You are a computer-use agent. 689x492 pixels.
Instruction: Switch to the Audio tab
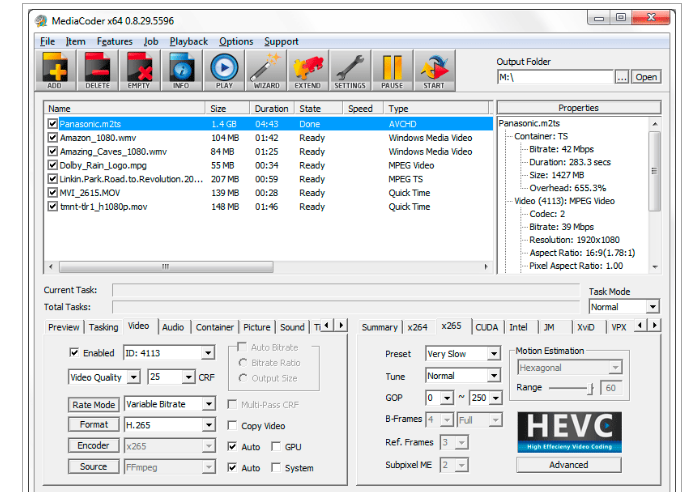click(x=172, y=327)
